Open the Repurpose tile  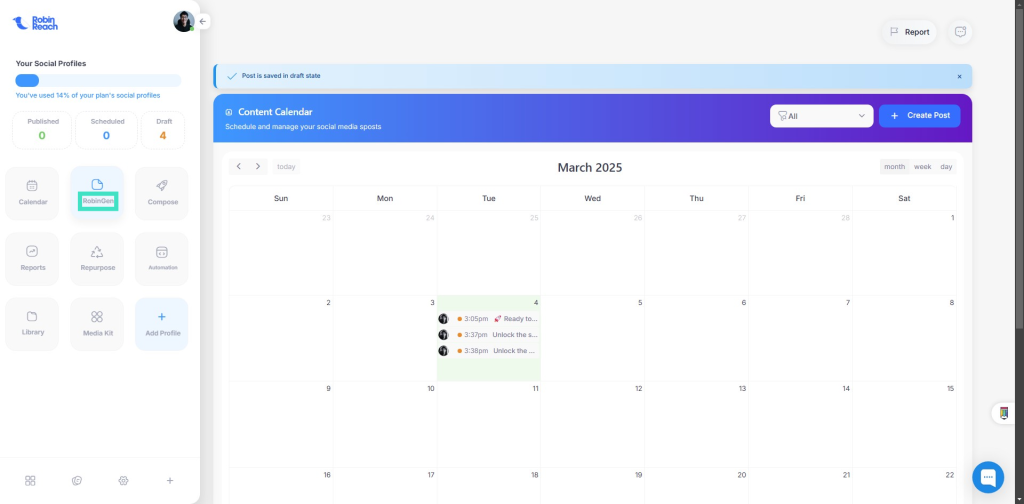[97, 259]
